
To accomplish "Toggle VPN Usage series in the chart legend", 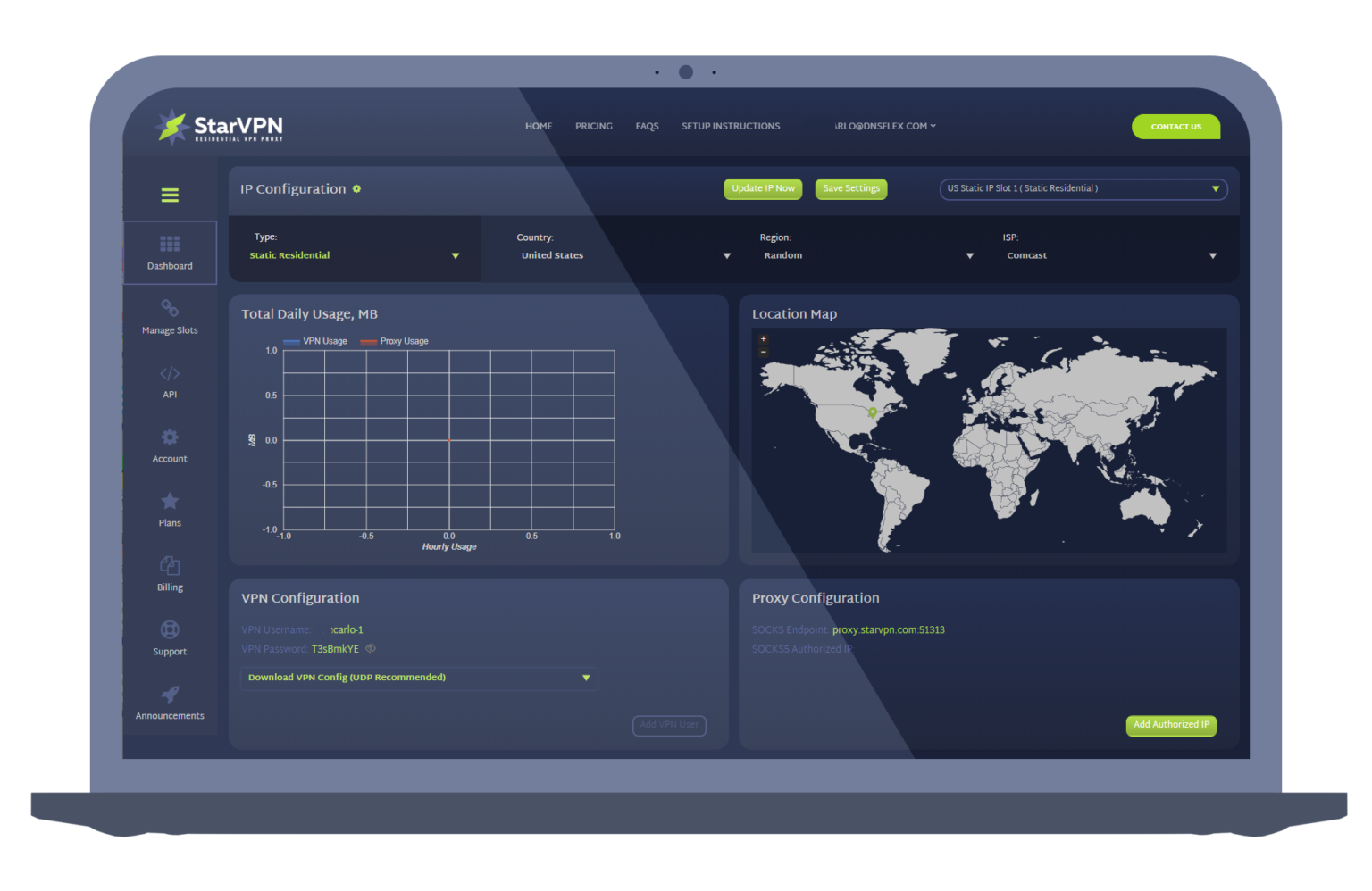I will pyautogui.click(x=314, y=341).
